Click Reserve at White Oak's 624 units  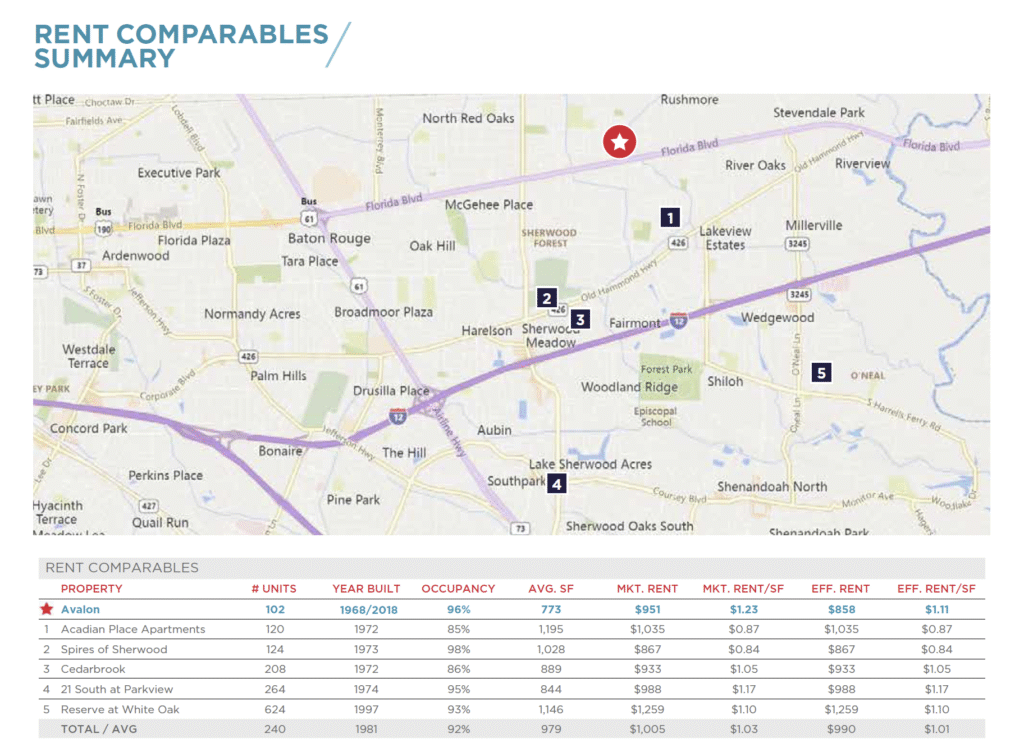point(274,709)
